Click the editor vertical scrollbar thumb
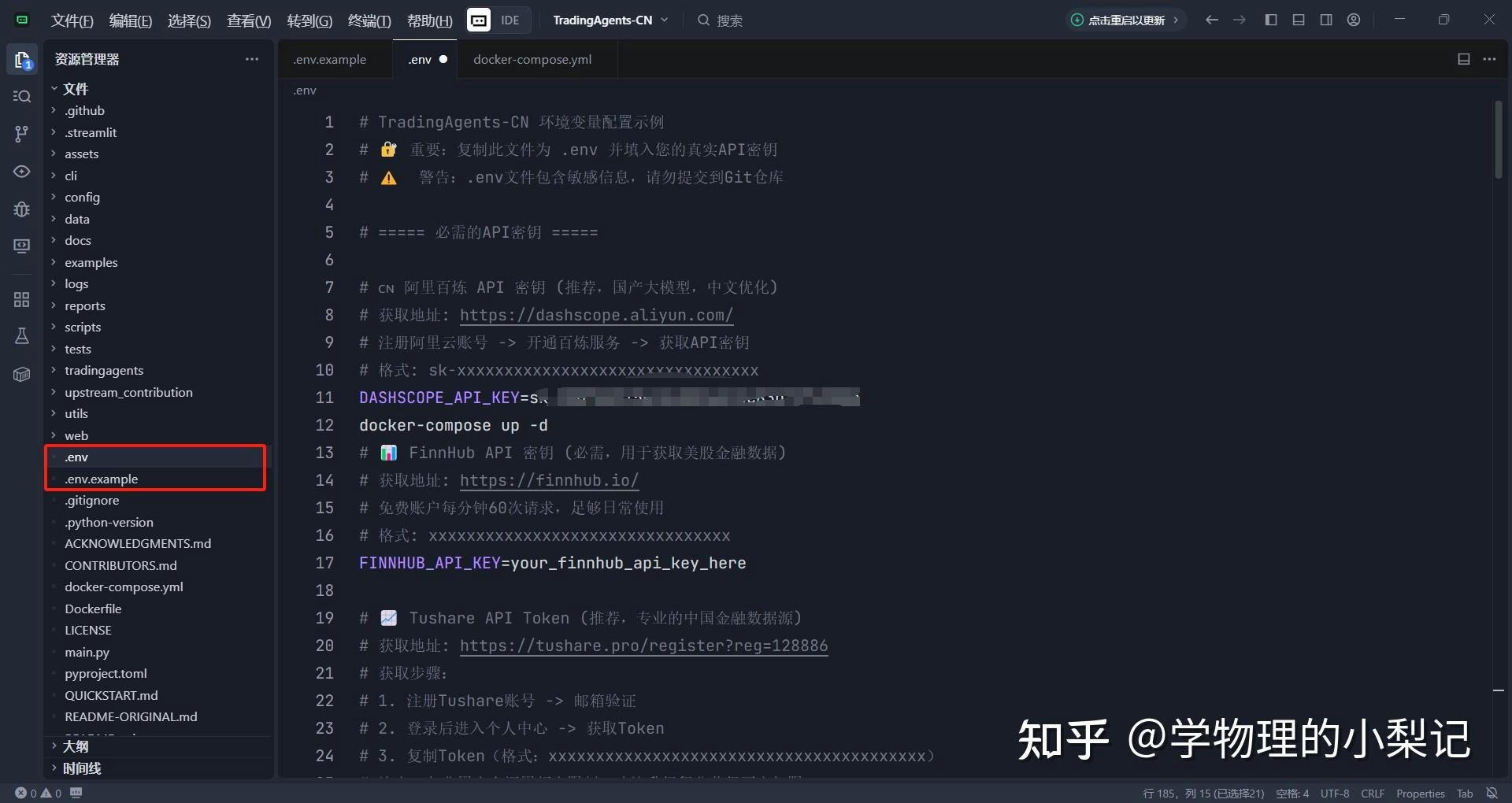Viewport: 1512px width, 803px height. [1498, 140]
